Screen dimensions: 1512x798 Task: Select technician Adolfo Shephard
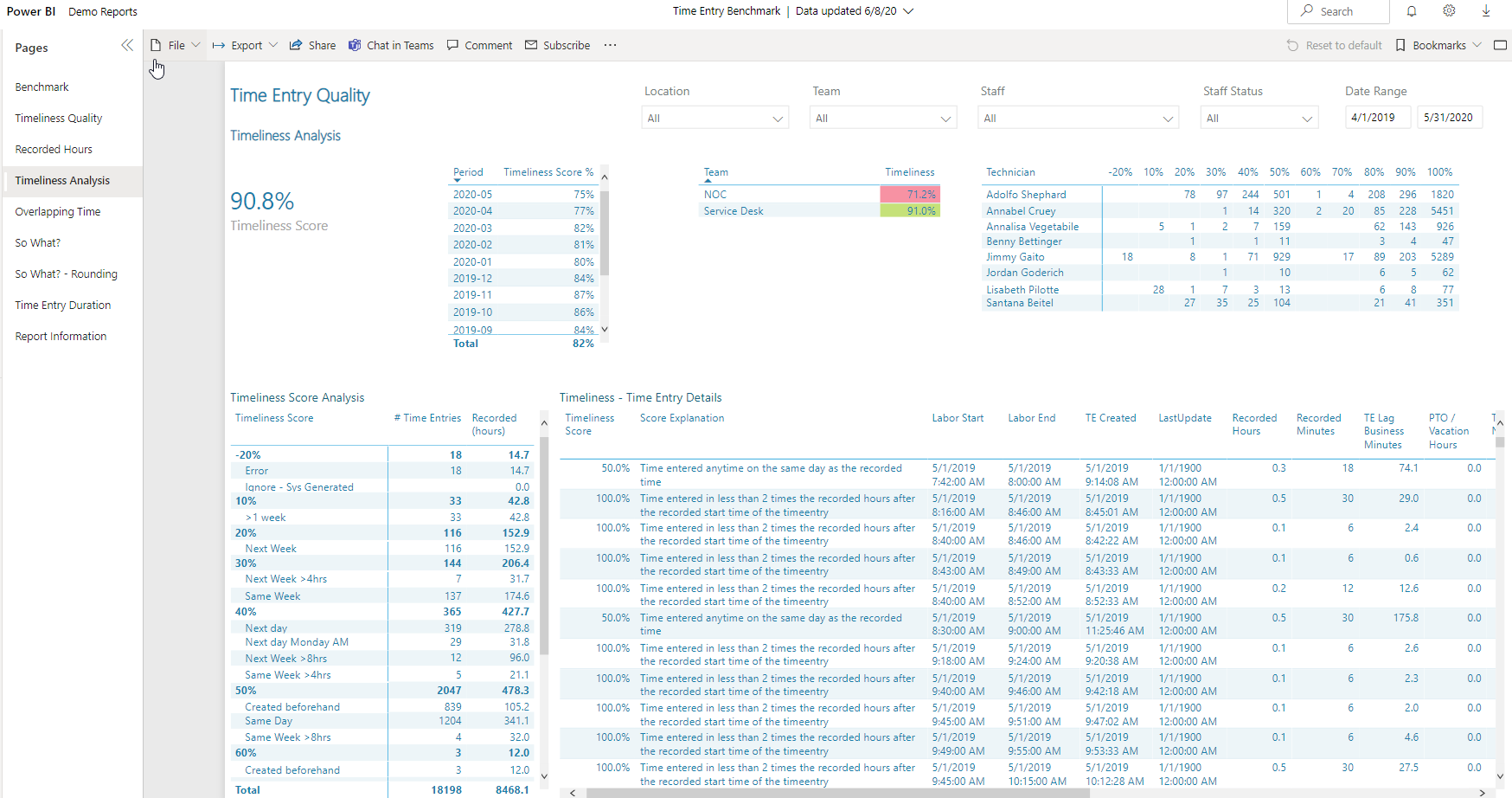coord(1026,195)
